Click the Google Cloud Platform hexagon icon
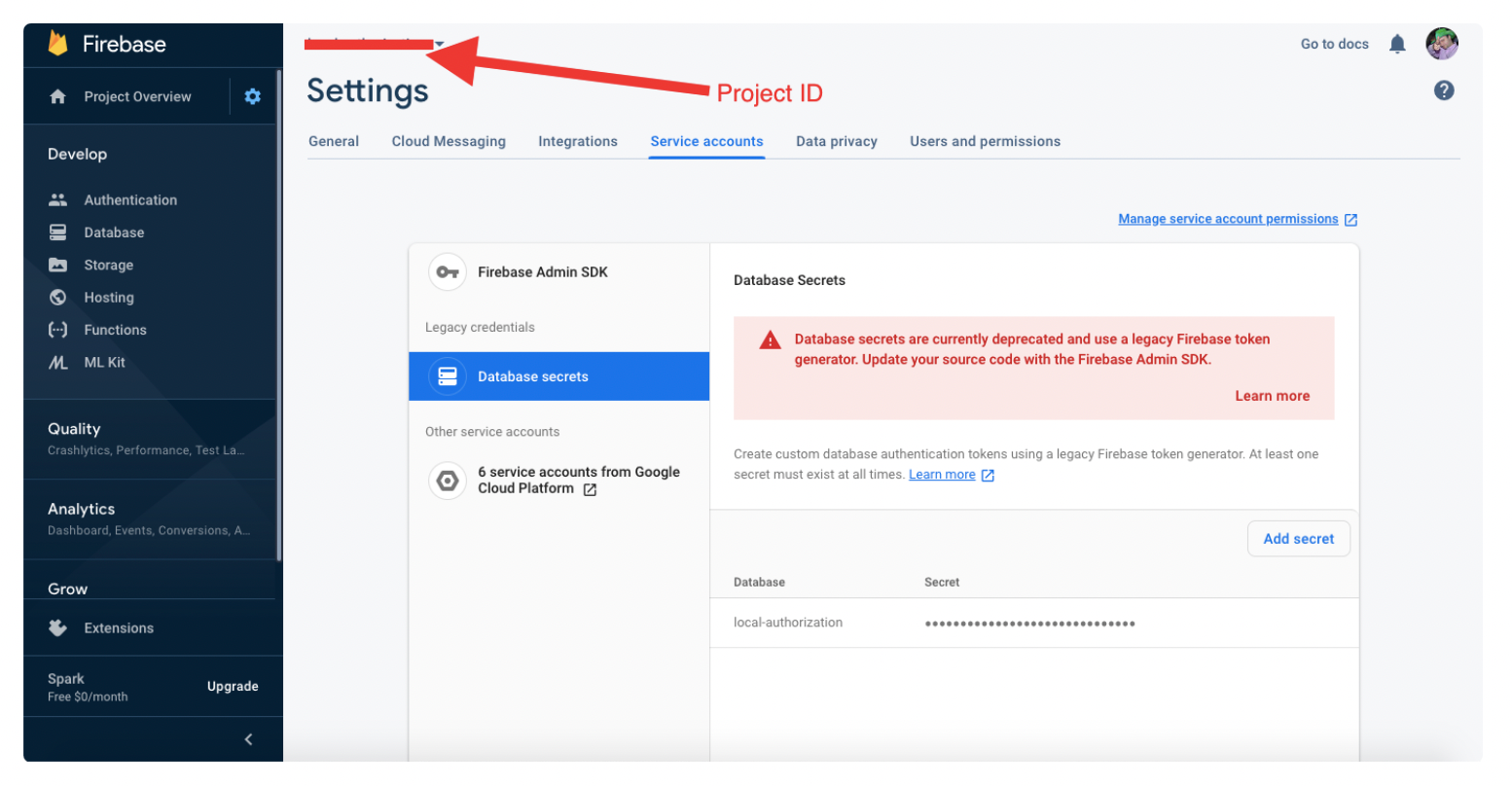The width and height of the screenshot is (1512, 786). [x=448, y=481]
